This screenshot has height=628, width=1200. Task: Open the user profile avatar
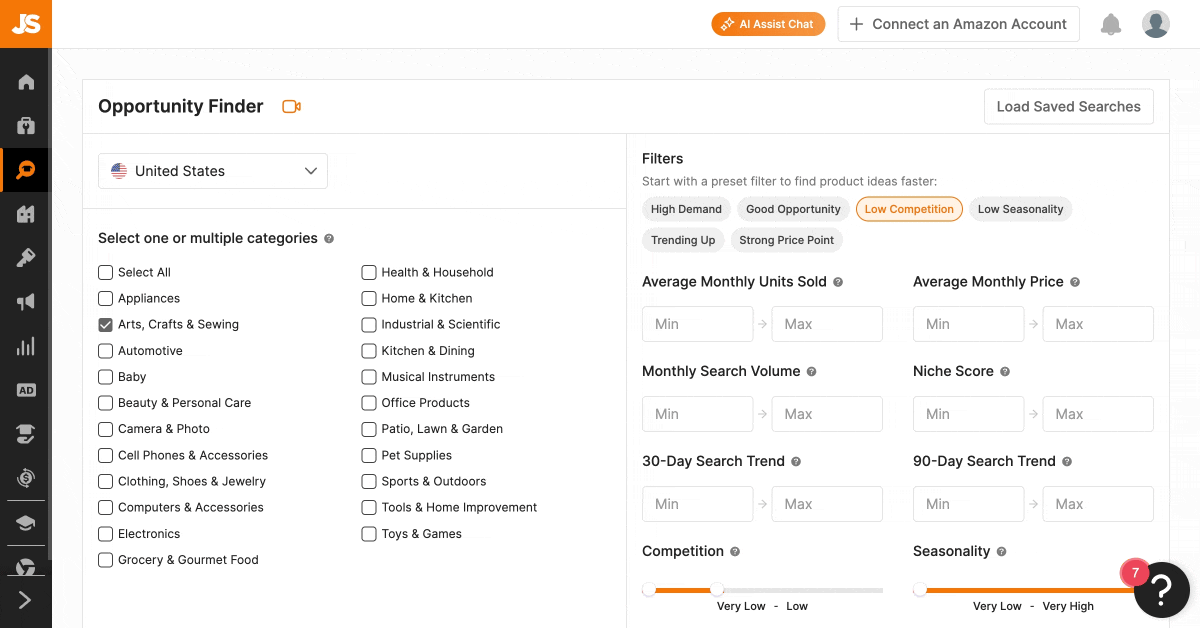click(1156, 24)
